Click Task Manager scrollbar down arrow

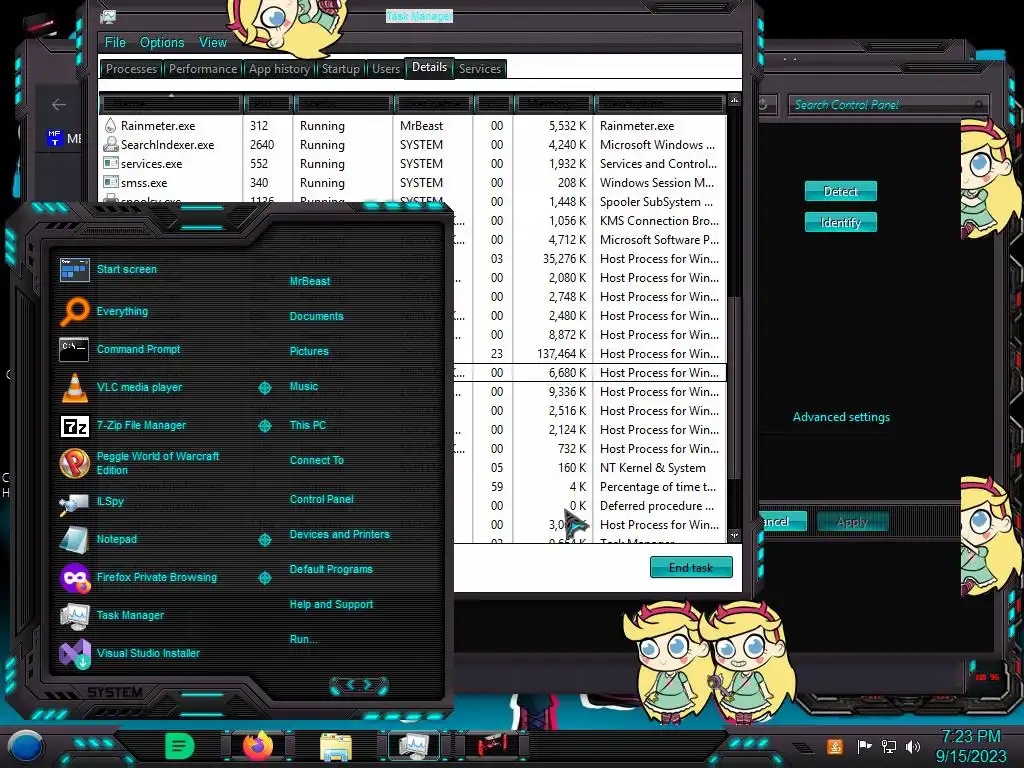pos(735,536)
